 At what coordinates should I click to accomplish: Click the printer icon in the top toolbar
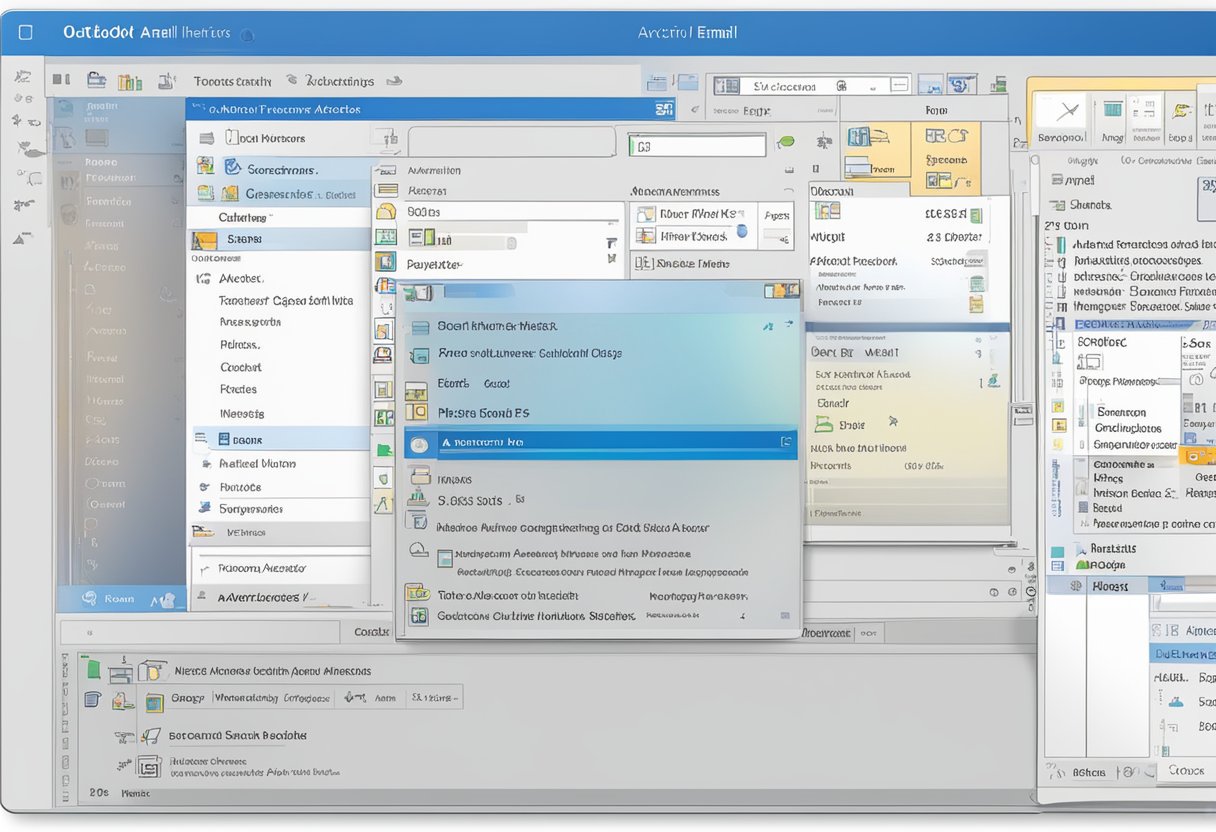96,81
